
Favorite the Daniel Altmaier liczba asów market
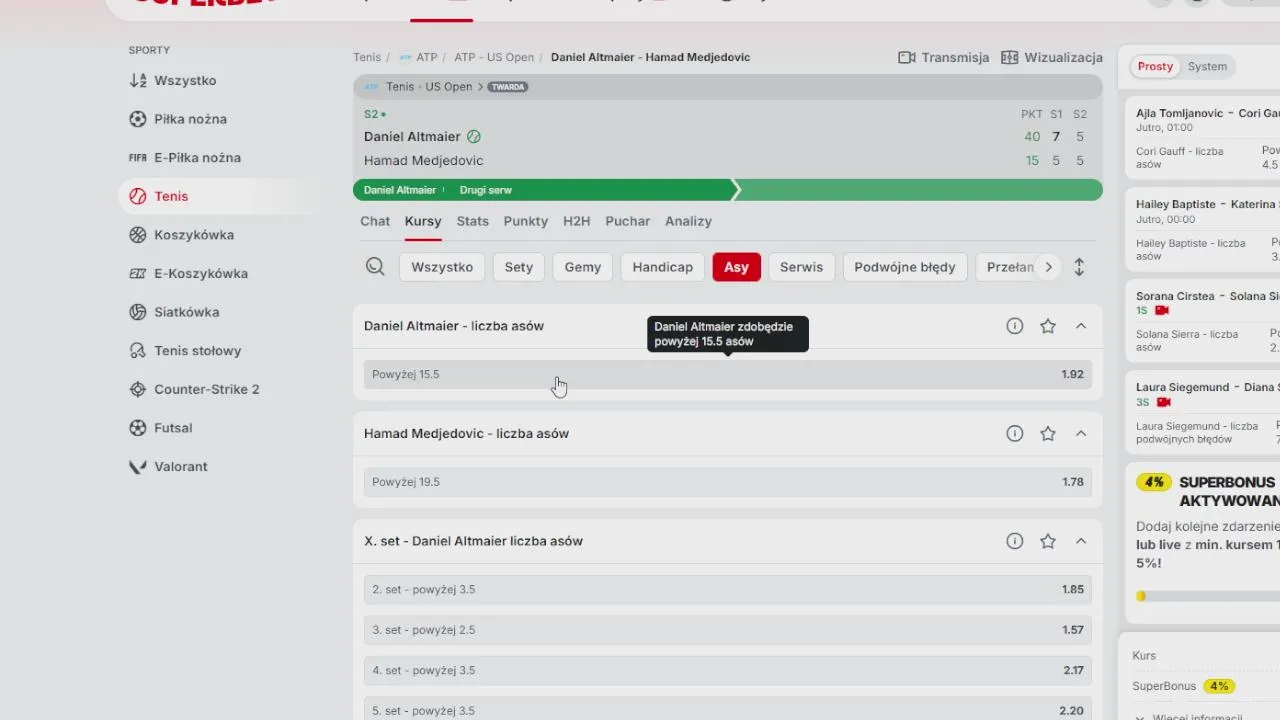click(1048, 326)
